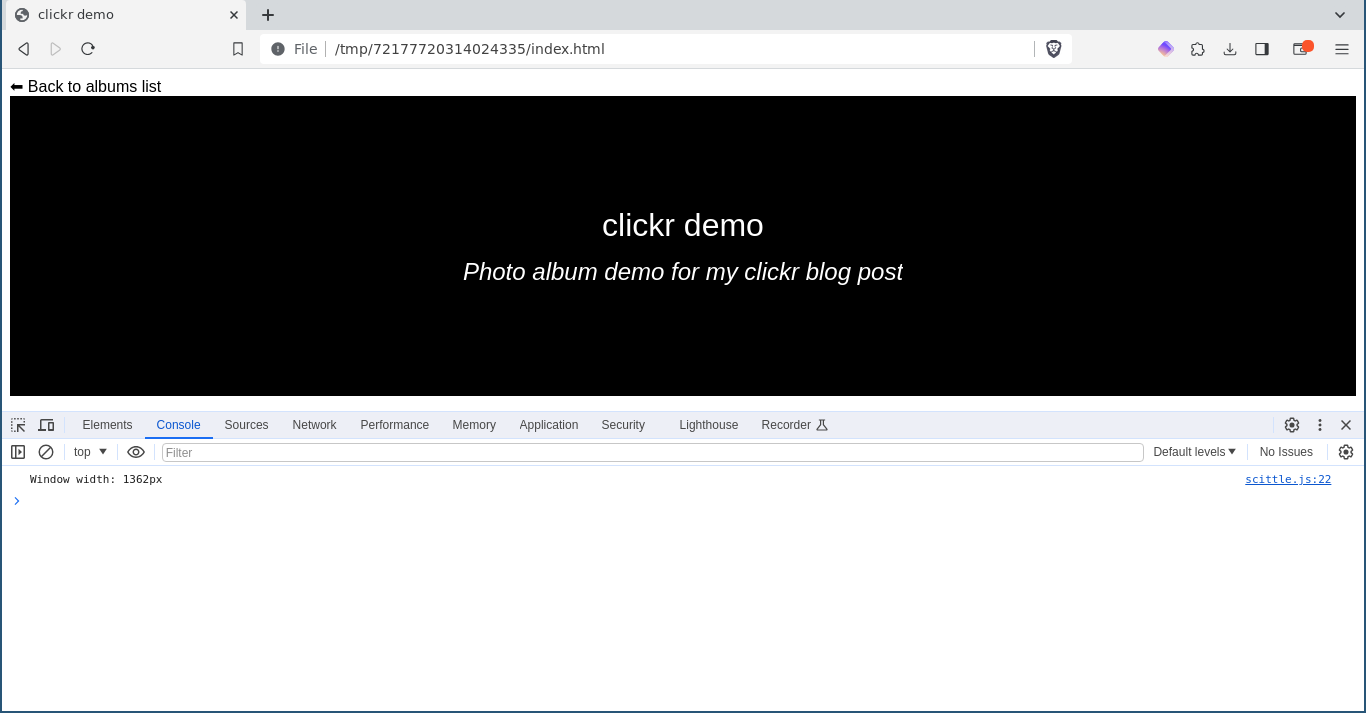The height and width of the screenshot is (713, 1366).
Task: Open console settings gear icon
Action: click(x=1346, y=452)
